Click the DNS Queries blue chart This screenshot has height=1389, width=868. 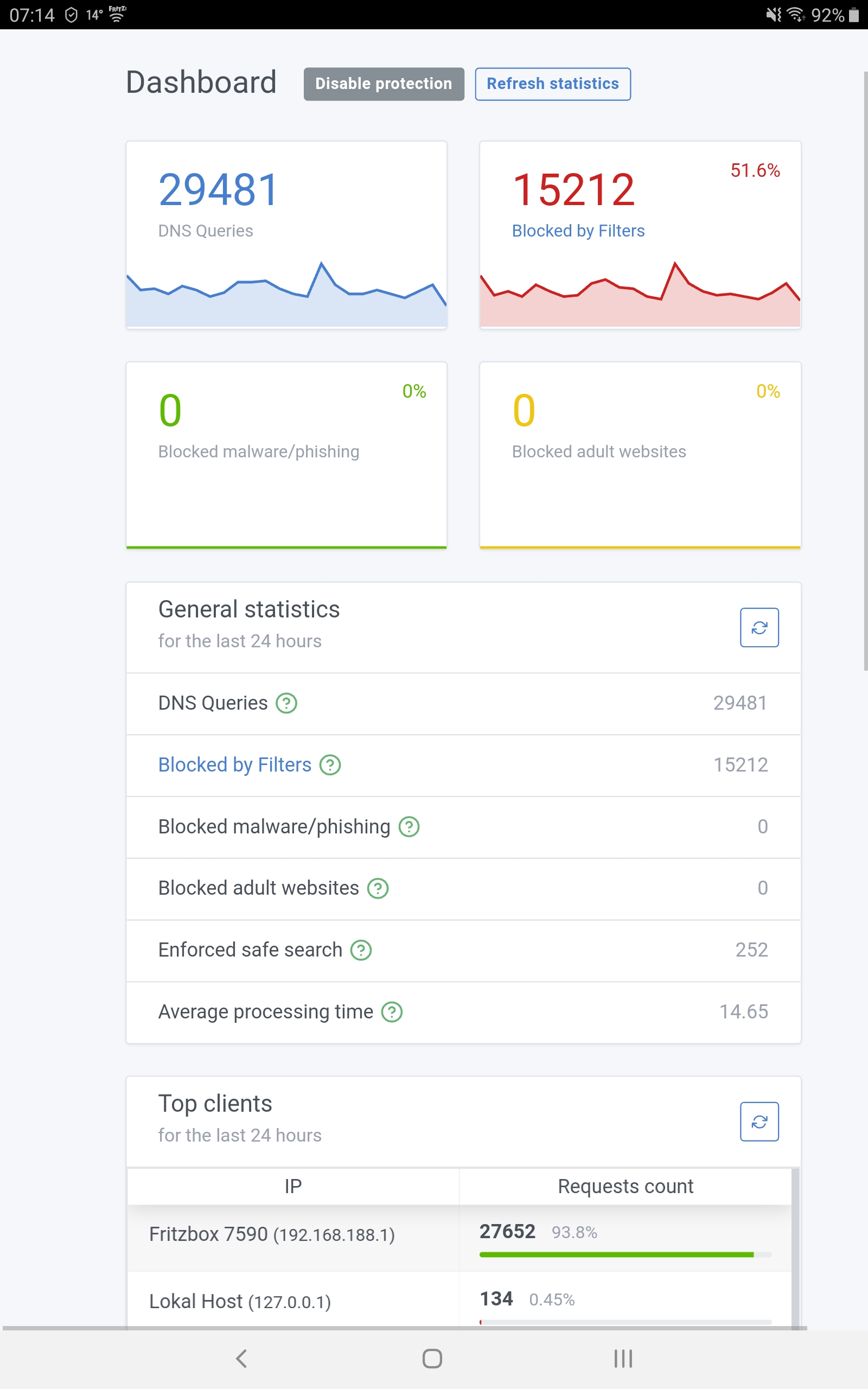pyautogui.click(x=286, y=298)
